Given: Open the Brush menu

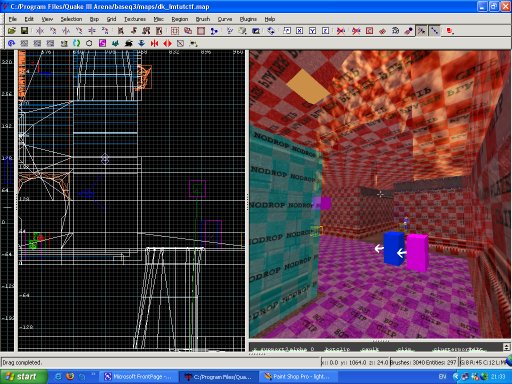Looking at the screenshot, I should point(203,19).
